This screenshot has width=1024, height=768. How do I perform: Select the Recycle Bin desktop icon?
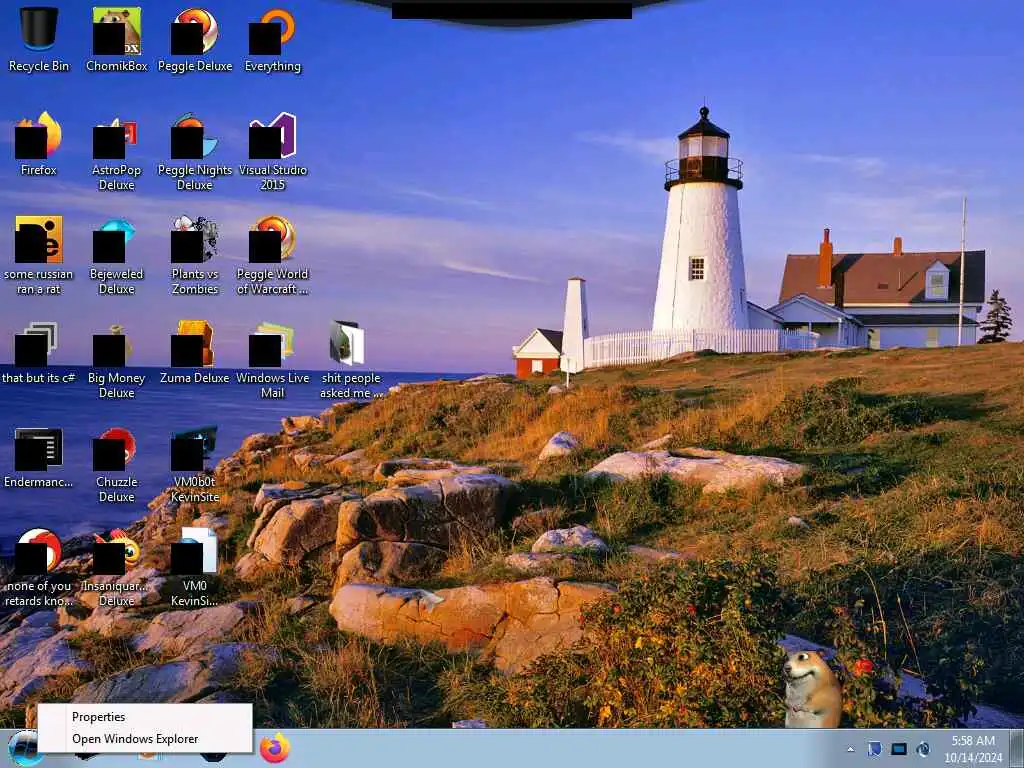(x=39, y=39)
